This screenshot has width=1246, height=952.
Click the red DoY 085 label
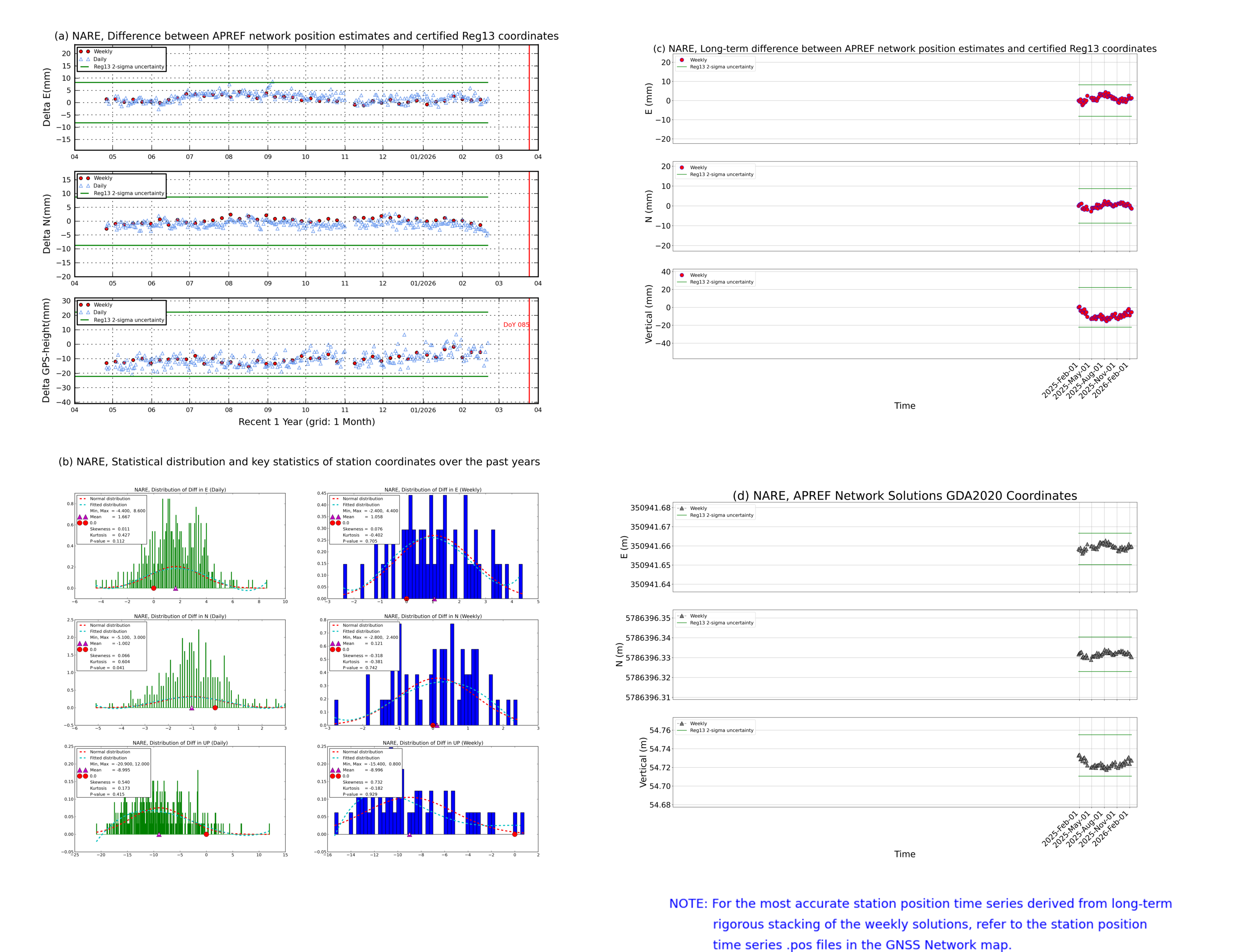pyautogui.click(x=516, y=325)
